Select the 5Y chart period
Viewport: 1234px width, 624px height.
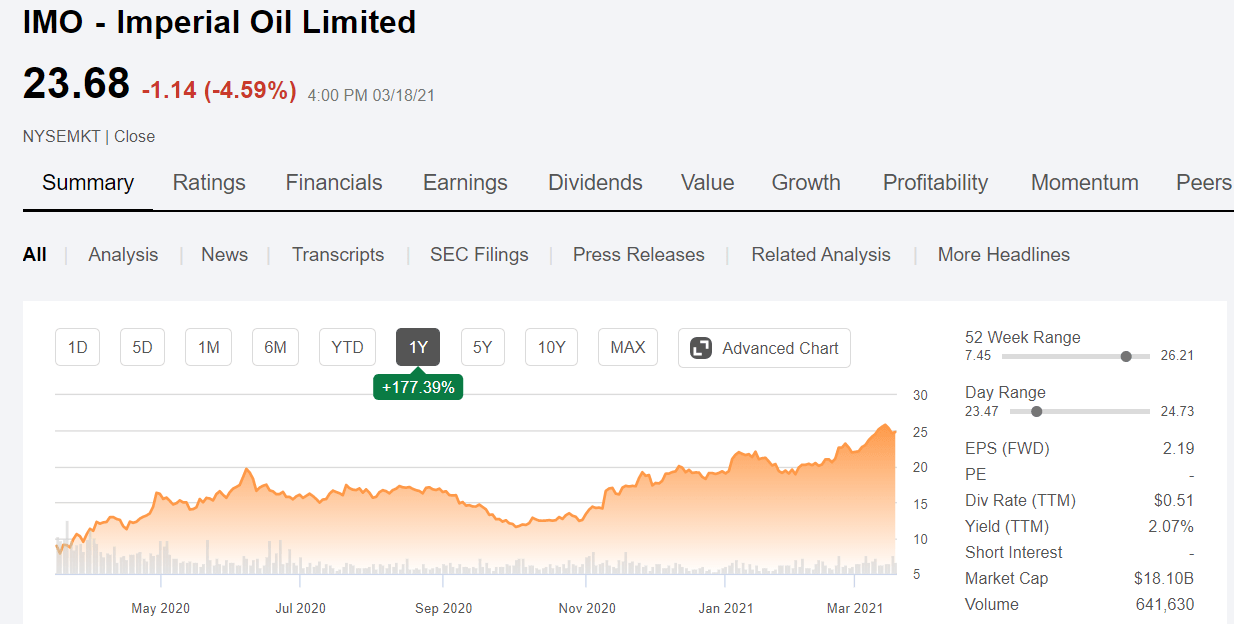pos(482,348)
